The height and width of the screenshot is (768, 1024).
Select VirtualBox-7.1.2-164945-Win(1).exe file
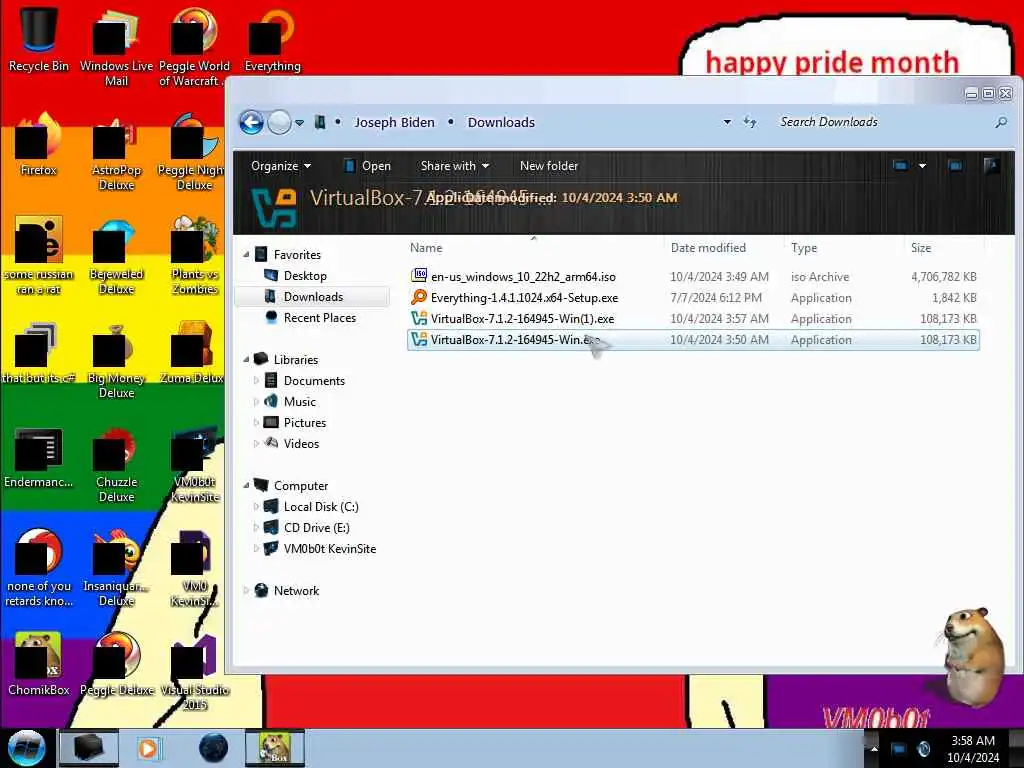point(694,319)
